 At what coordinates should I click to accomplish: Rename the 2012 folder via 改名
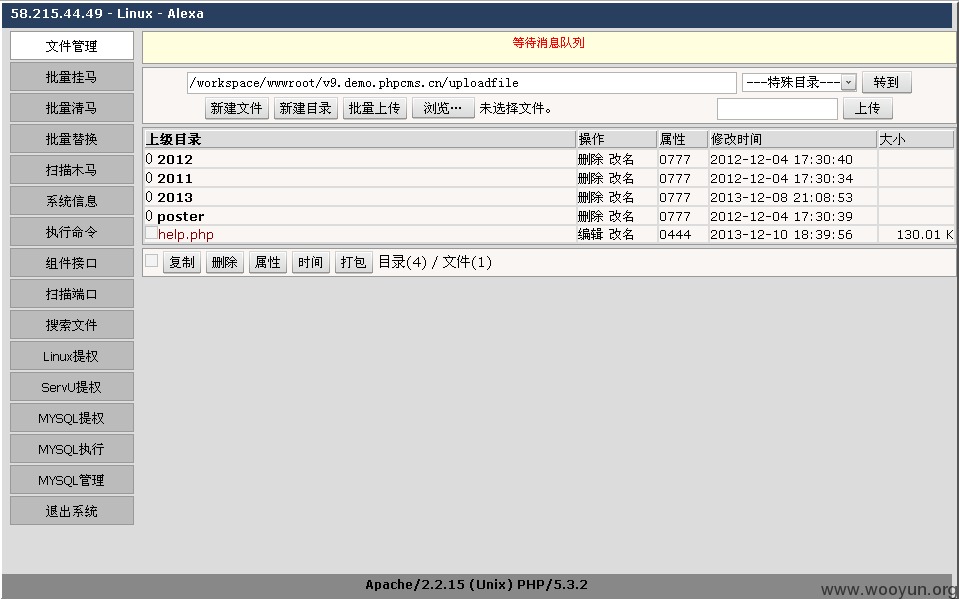coord(621,160)
